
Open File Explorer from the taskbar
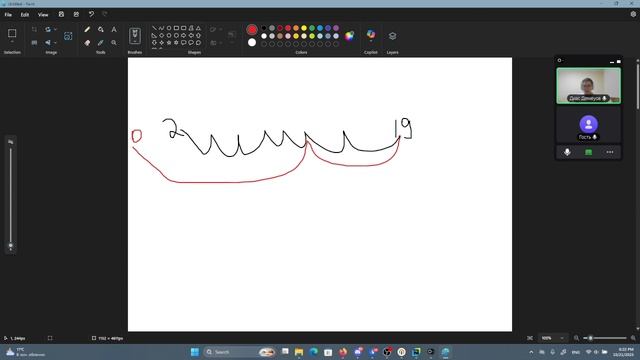pyautogui.click(x=299, y=352)
